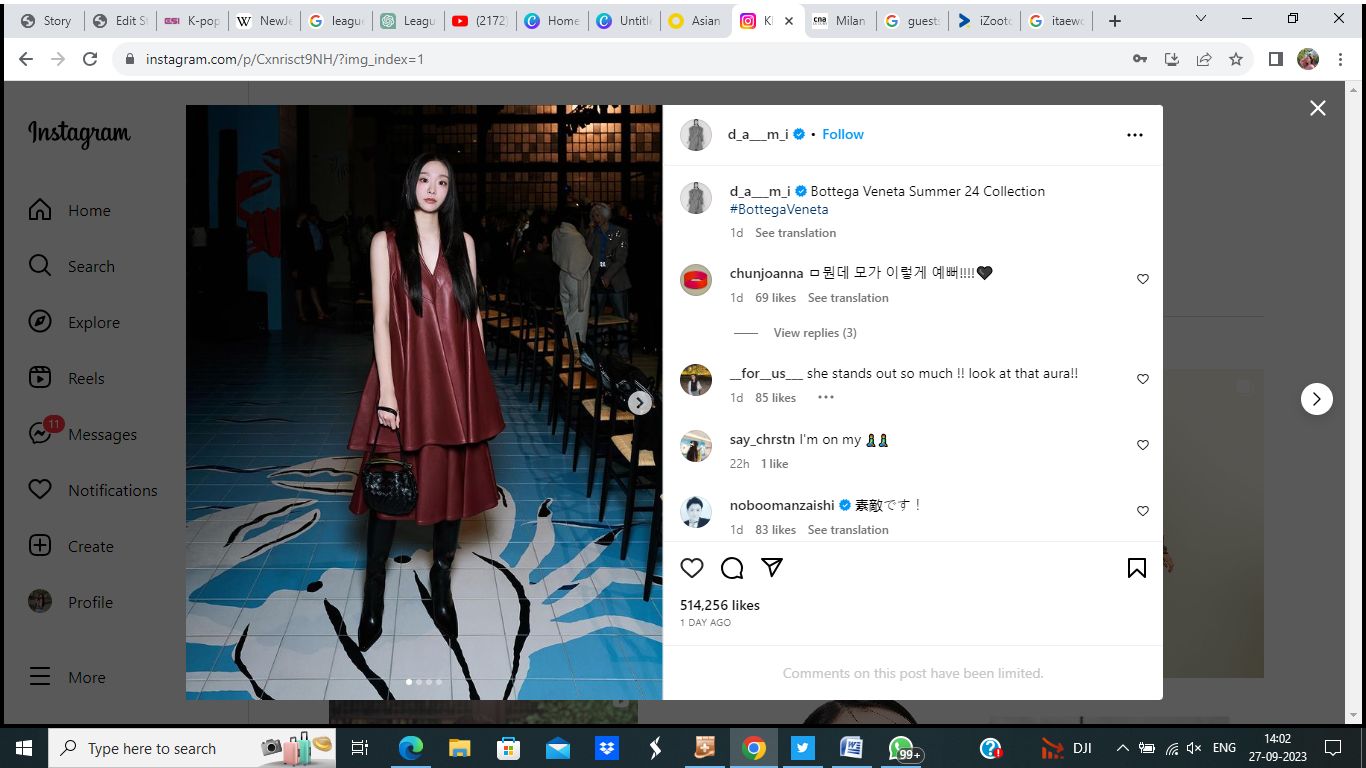The width and height of the screenshot is (1366, 768).
Task: Open WhatsApp from taskbar
Action: click(902, 748)
